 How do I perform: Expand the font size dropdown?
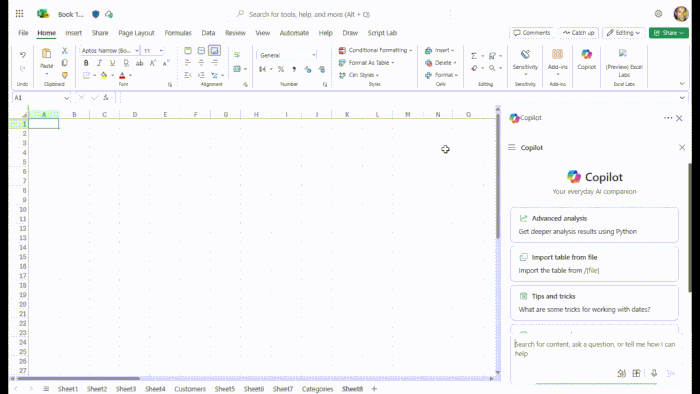click(x=161, y=50)
